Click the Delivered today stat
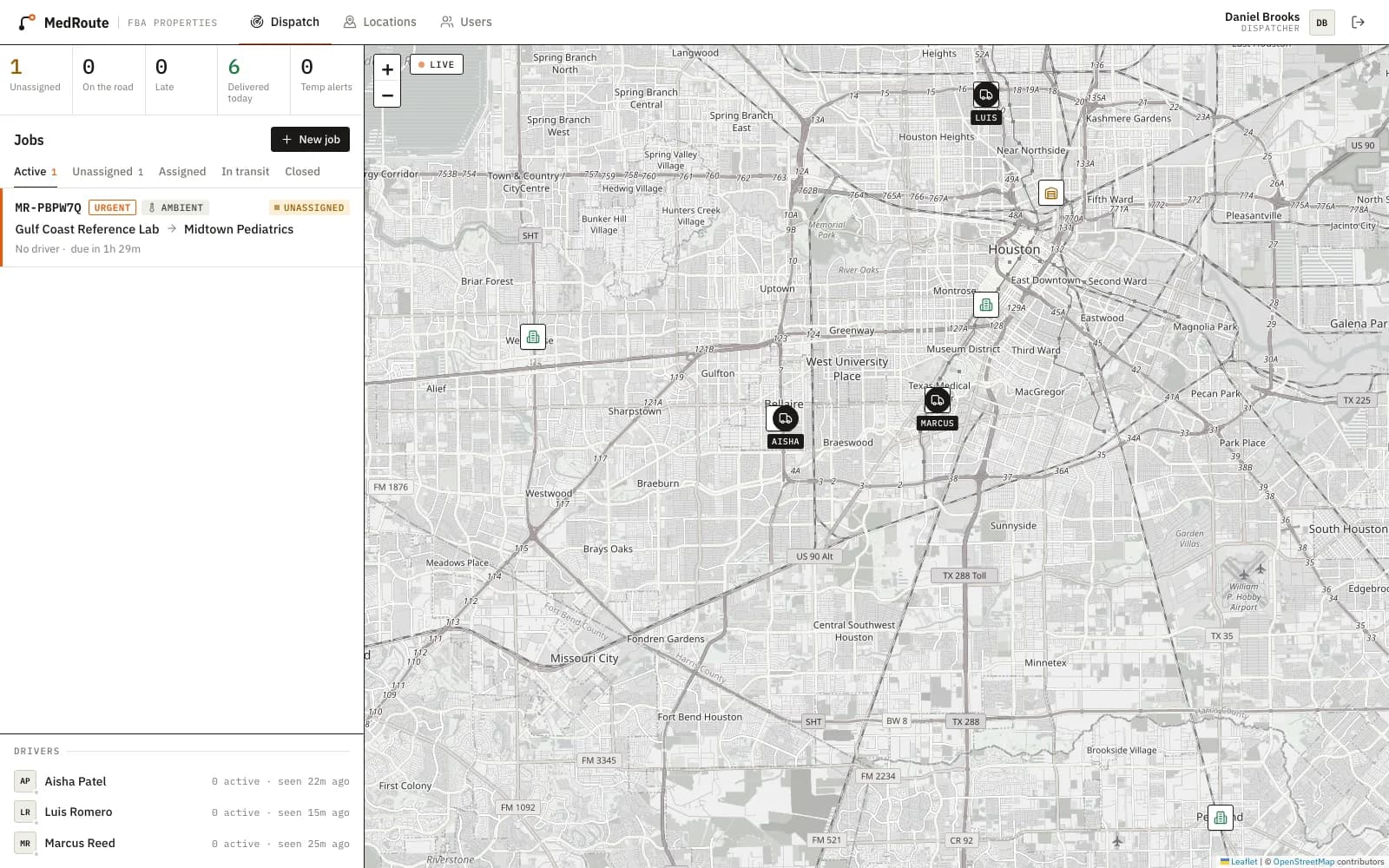Screen dimensions: 1389x868 [x=253, y=80]
